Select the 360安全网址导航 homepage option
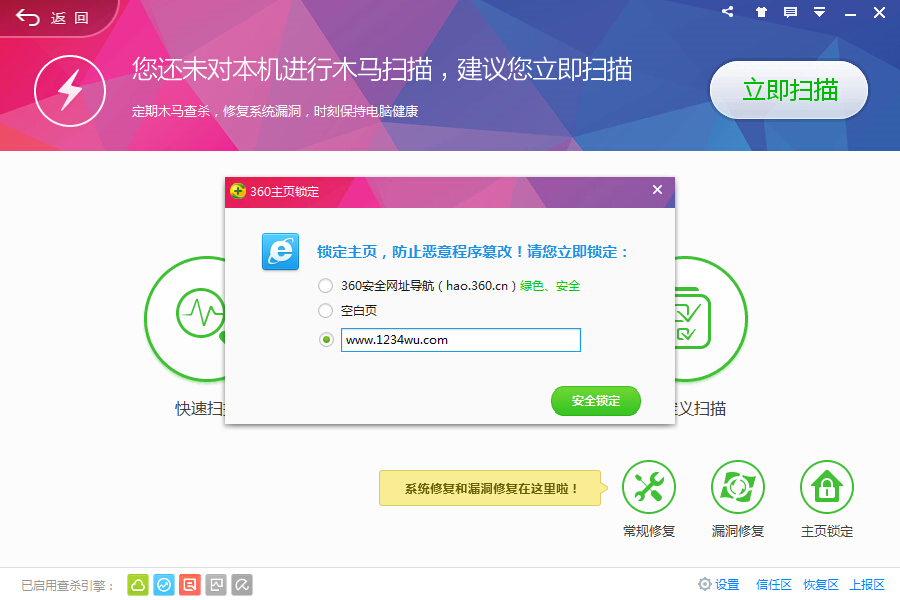Screen dimensions: 900x600 325,285
